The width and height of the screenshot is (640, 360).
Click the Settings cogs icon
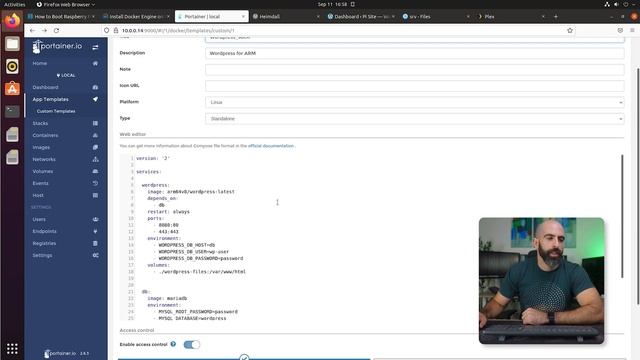(x=95, y=256)
